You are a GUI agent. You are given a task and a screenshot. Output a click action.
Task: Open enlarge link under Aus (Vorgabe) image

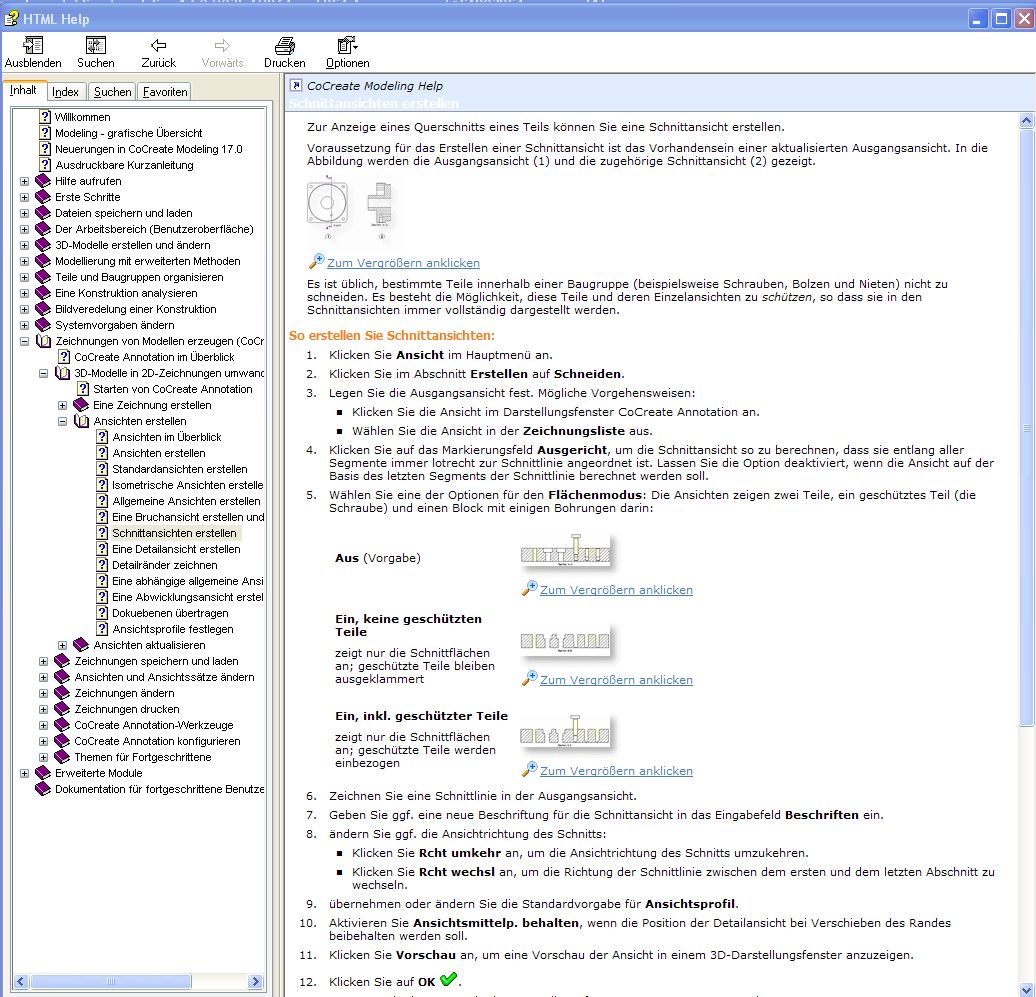click(x=616, y=590)
